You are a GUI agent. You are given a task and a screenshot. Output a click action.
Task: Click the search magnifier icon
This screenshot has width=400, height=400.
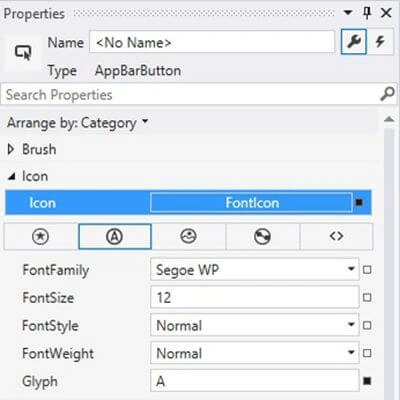(x=387, y=94)
